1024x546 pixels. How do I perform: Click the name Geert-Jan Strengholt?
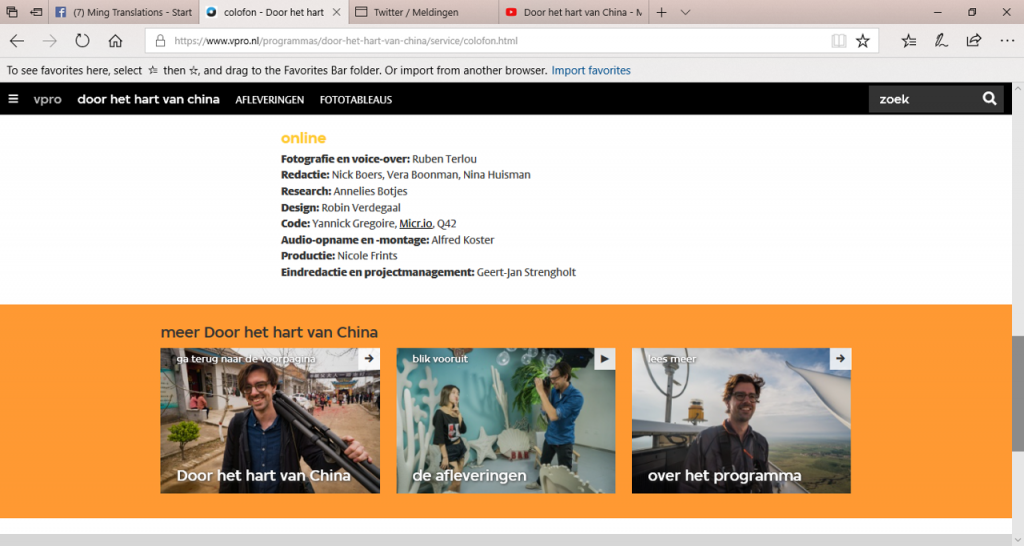(526, 272)
